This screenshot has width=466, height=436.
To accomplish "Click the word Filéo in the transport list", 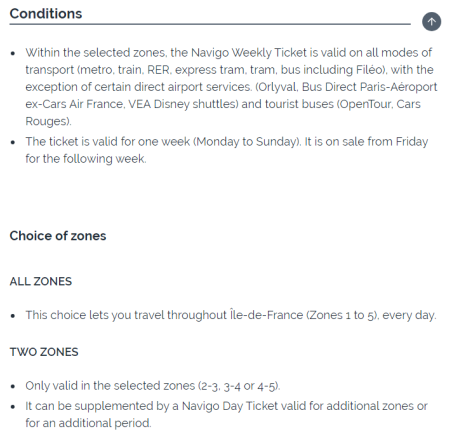I will point(368,70).
